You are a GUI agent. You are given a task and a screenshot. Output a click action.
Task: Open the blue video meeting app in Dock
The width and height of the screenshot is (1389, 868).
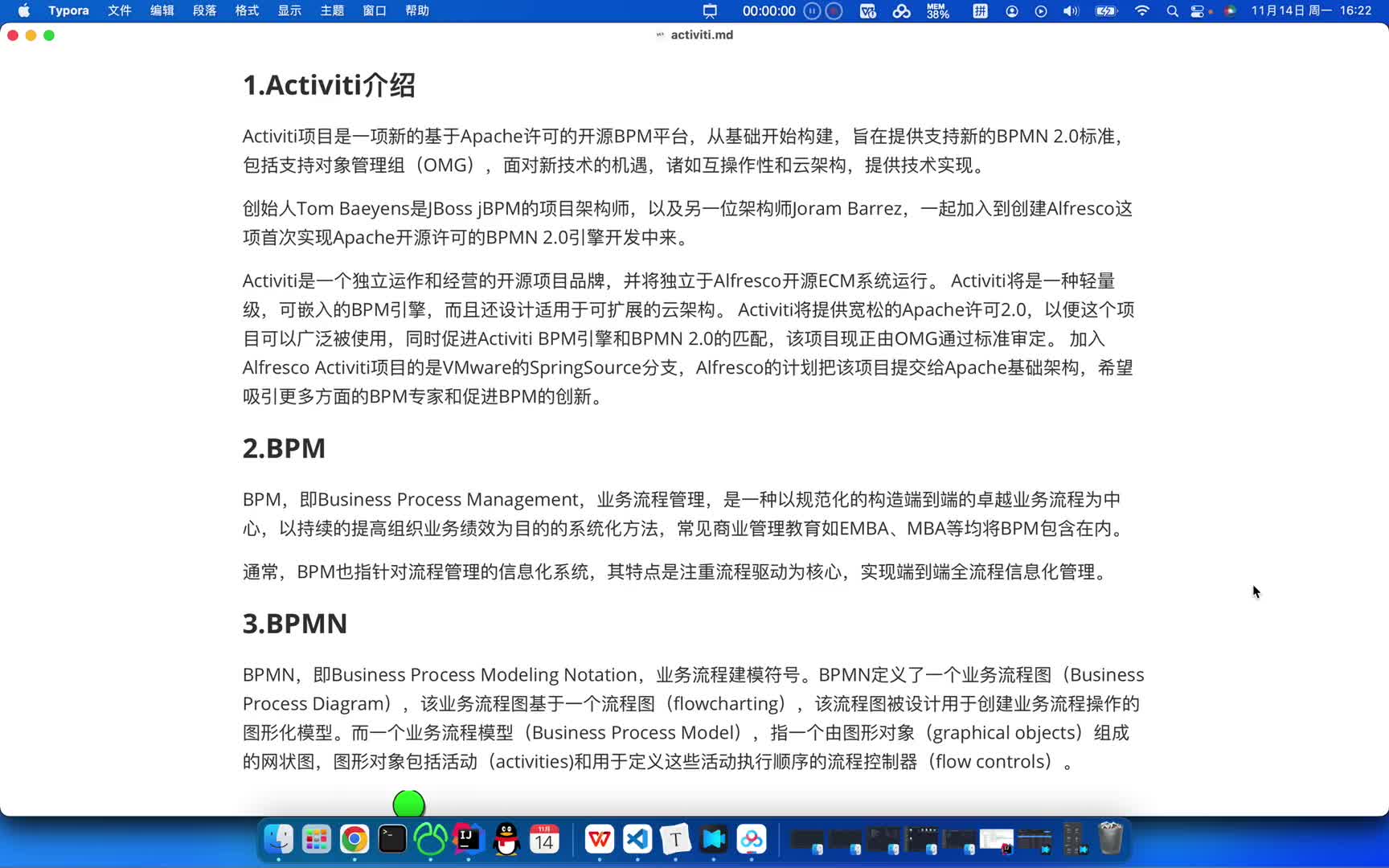[x=713, y=839]
